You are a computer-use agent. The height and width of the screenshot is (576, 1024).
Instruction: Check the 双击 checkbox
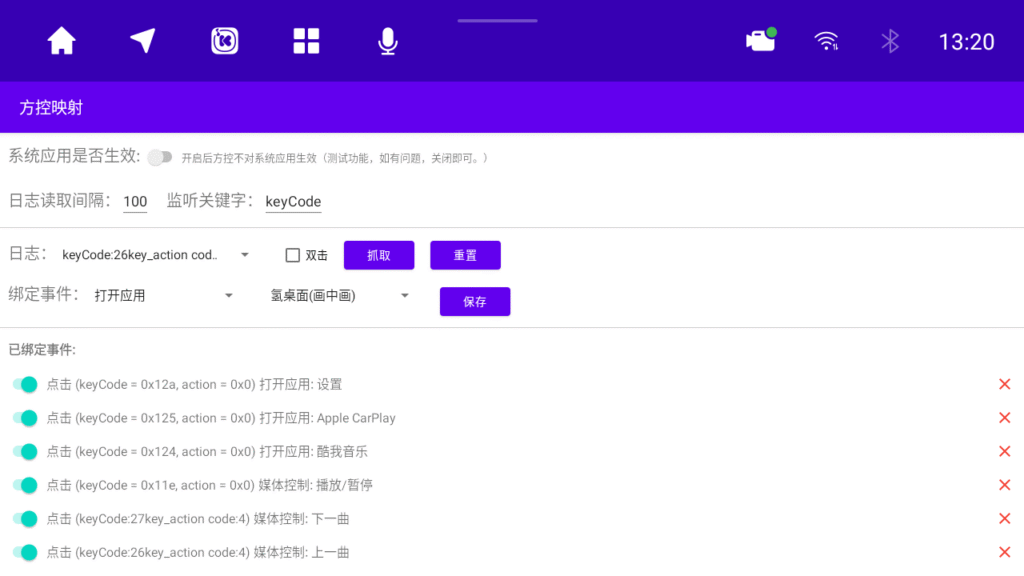293,255
